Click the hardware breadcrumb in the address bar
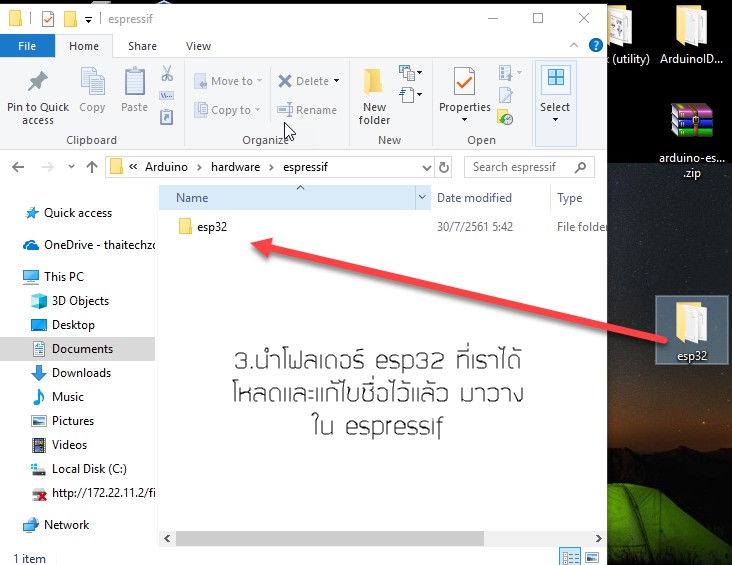 235,167
